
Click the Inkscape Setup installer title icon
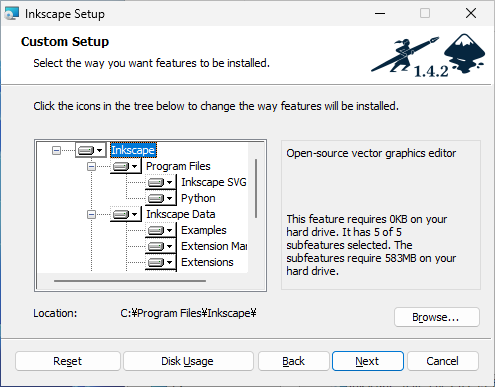coord(12,14)
